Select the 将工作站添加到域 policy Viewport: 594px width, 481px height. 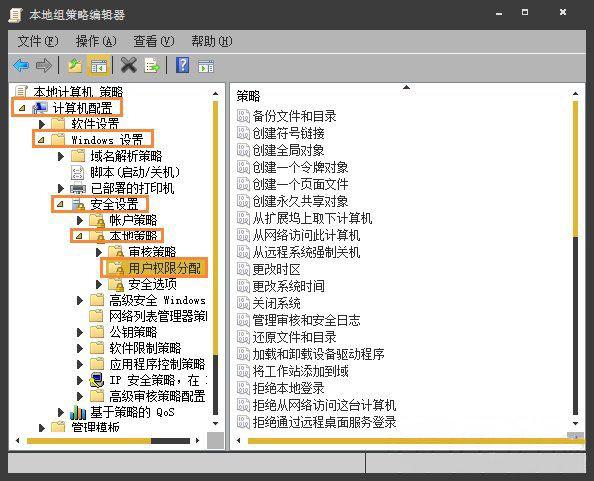300,371
